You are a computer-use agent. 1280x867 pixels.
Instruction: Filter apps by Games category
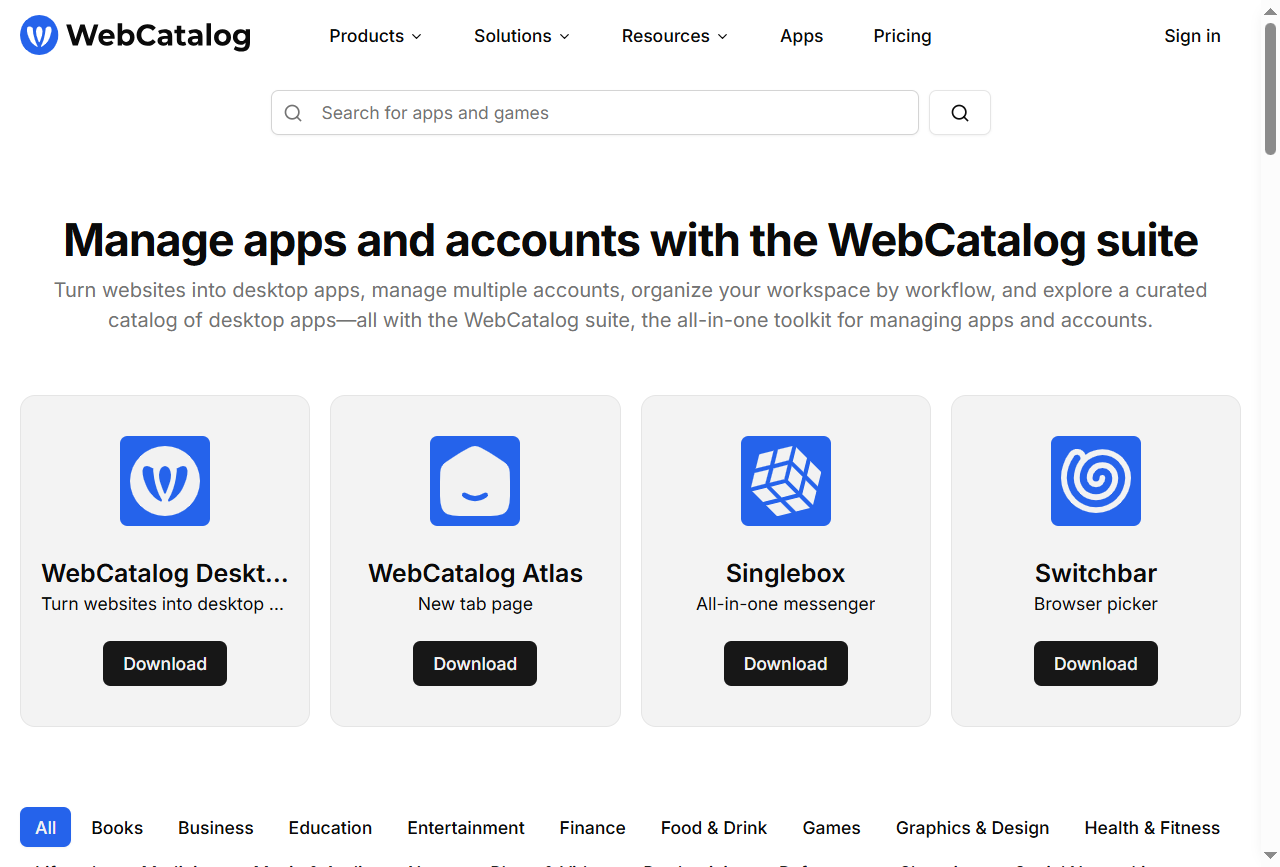831,828
